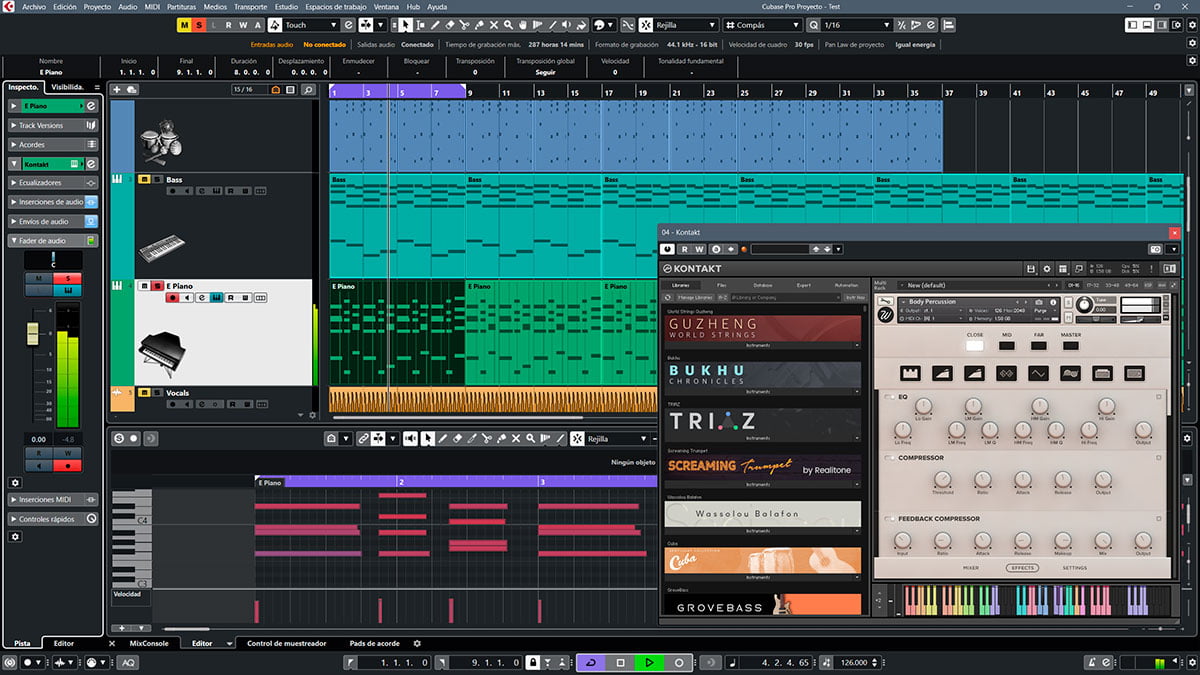Click the tempo value 126.000 field

click(854, 663)
